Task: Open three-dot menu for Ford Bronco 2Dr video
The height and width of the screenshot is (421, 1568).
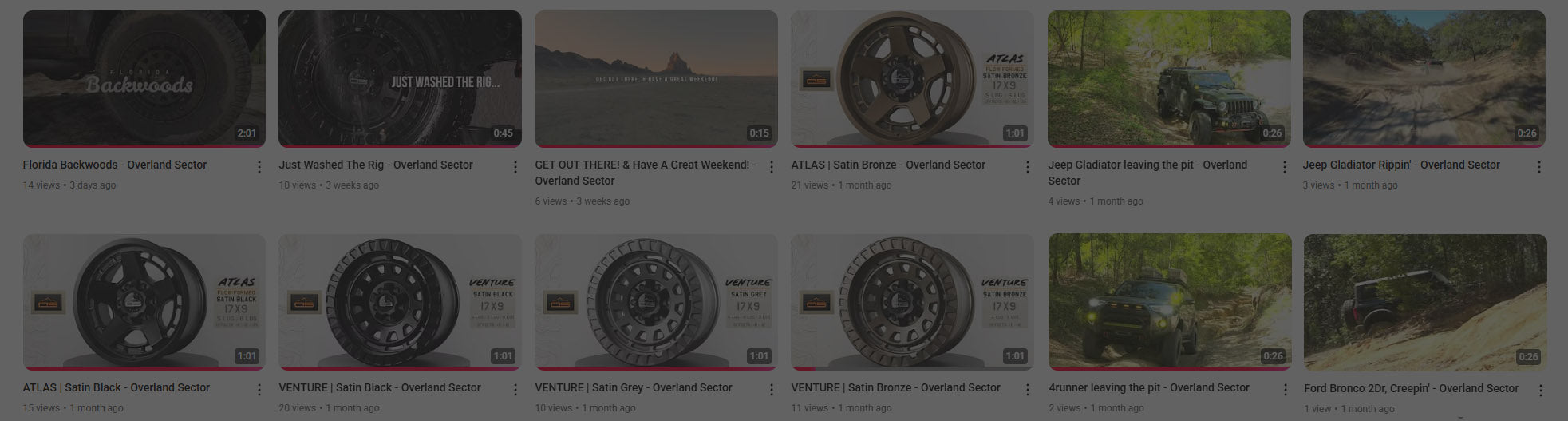Action: 1539,390
